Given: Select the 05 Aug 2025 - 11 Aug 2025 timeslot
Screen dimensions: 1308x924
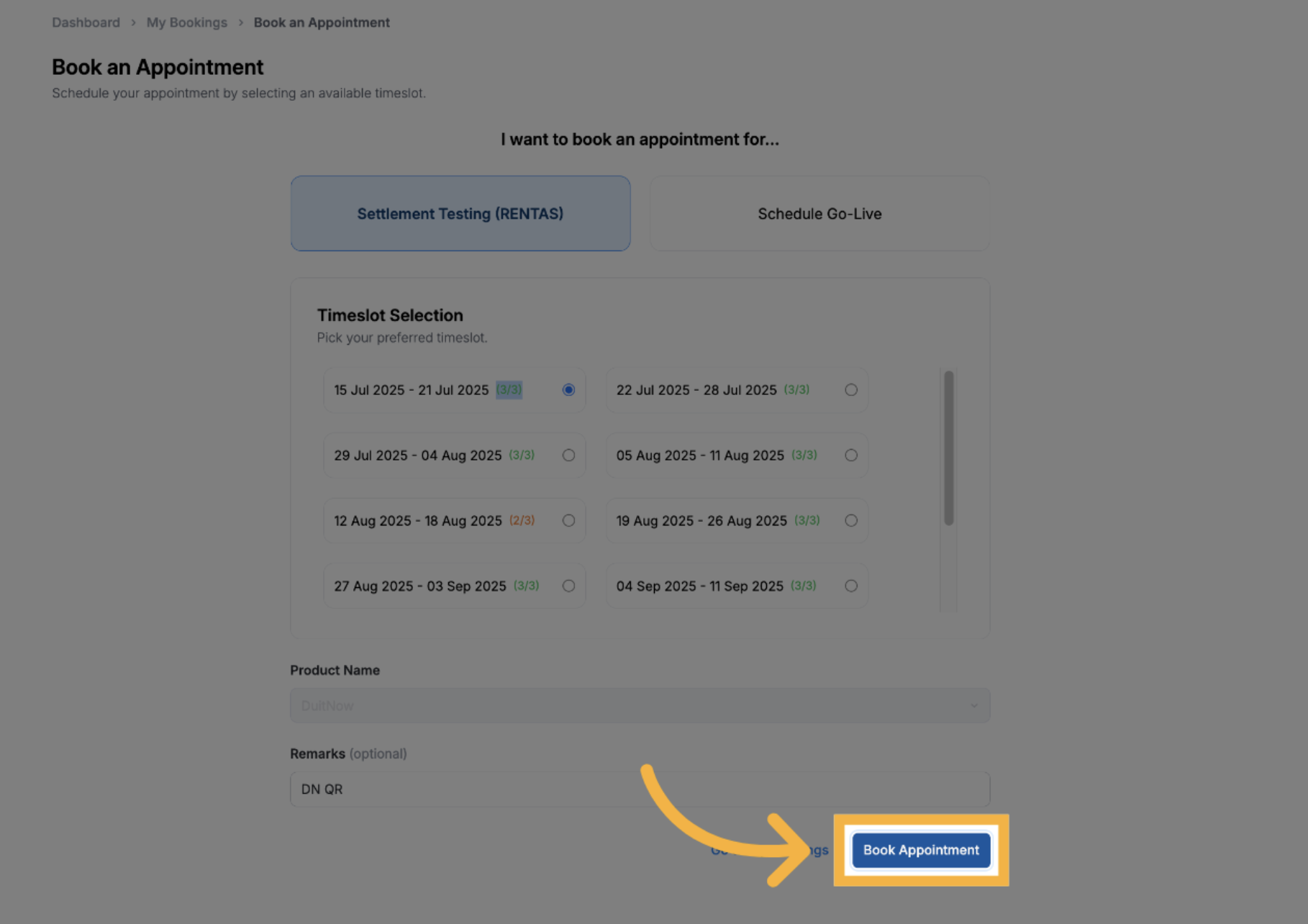Looking at the screenshot, I should point(850,456).
